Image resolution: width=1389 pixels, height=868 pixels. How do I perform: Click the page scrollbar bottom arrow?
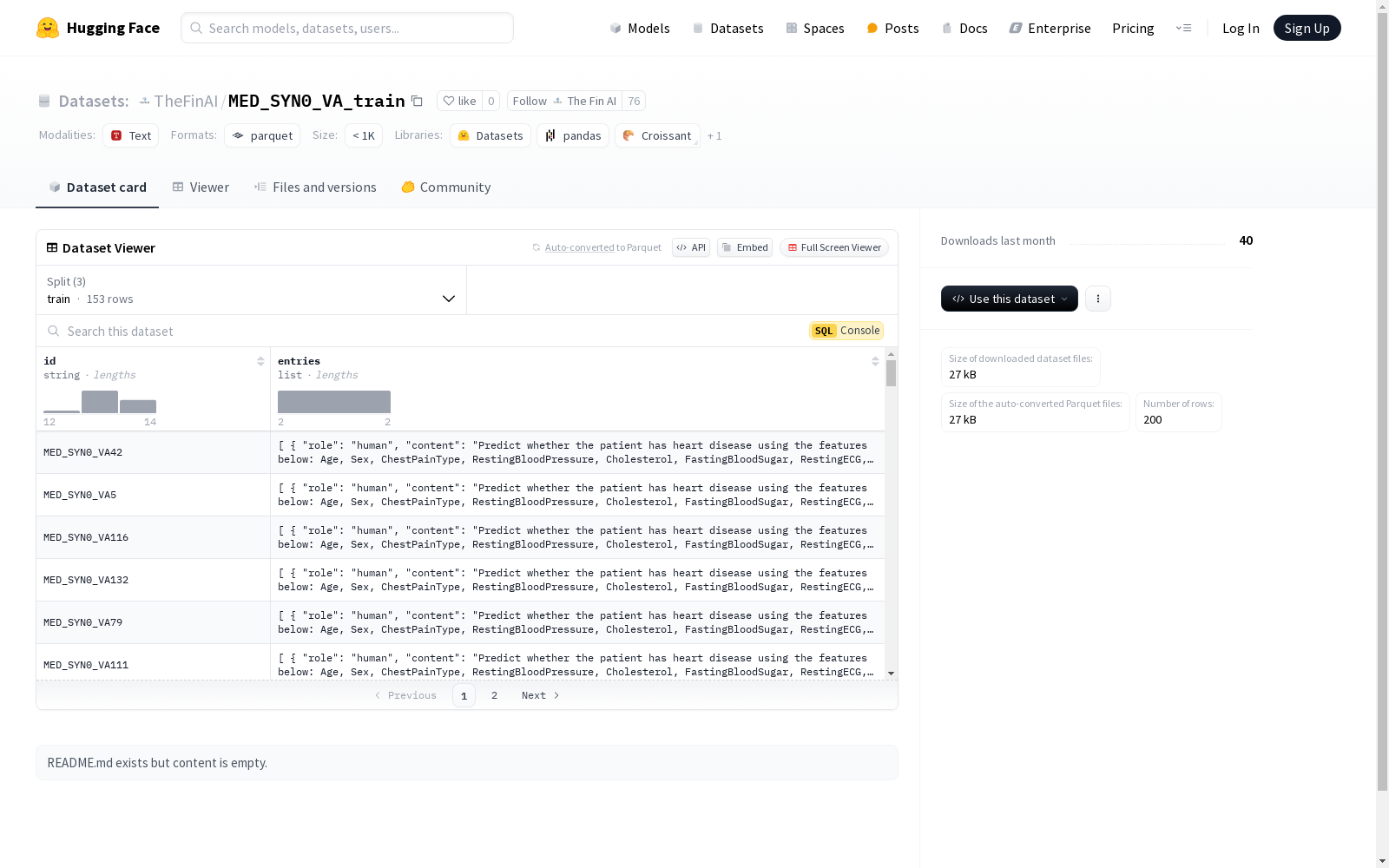(1382, 861)
